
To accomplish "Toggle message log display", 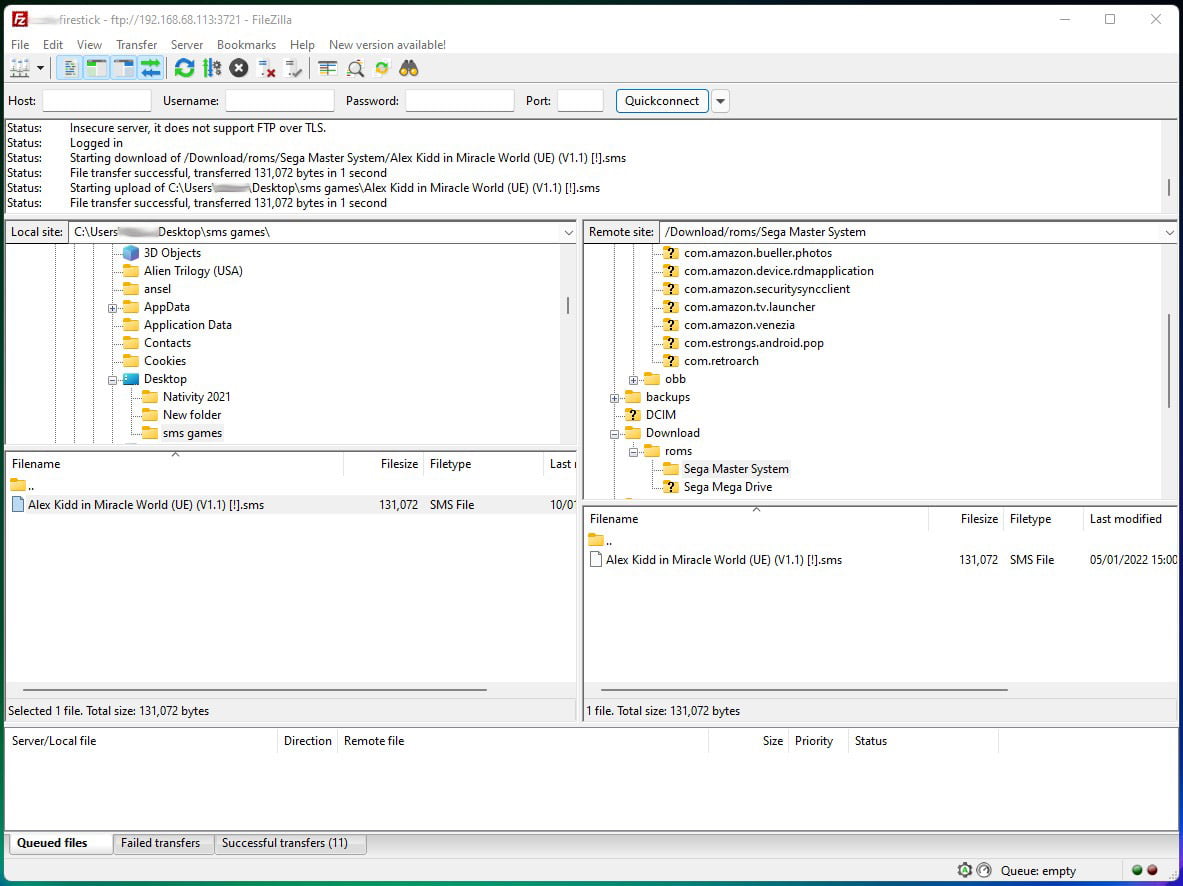I will [69, 69].
